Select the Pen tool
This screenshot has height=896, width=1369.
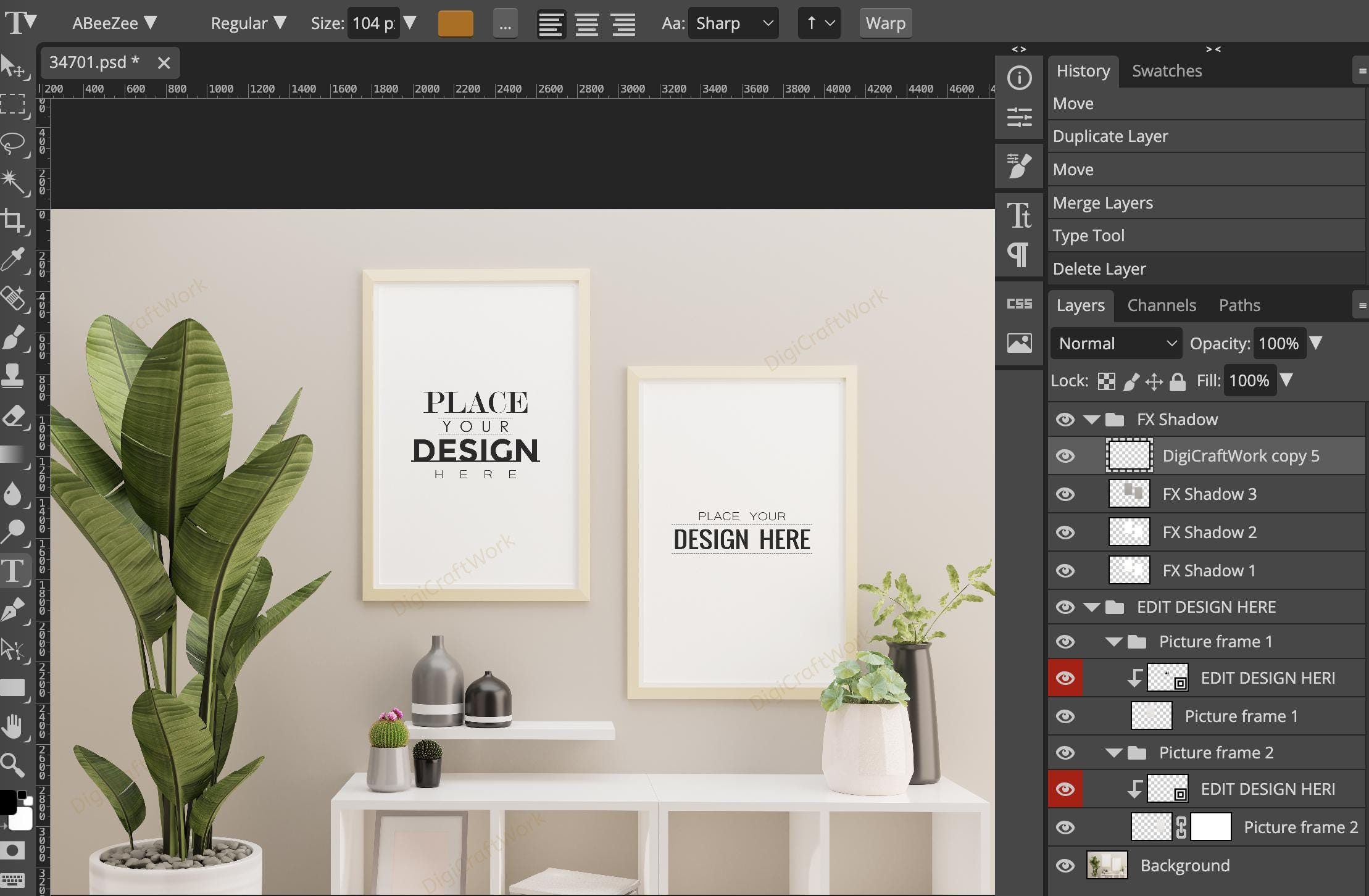tap(14, 610)
